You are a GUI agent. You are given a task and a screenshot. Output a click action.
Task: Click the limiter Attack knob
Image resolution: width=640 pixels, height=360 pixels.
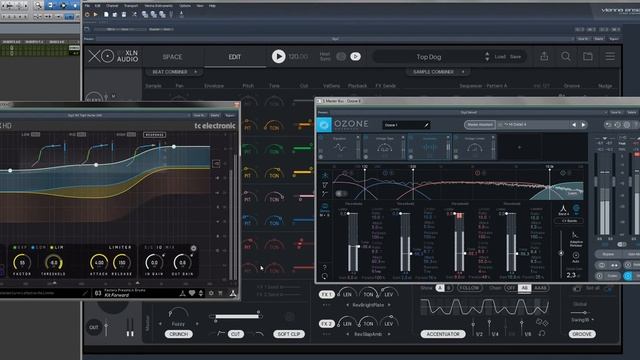coord(99,262)
